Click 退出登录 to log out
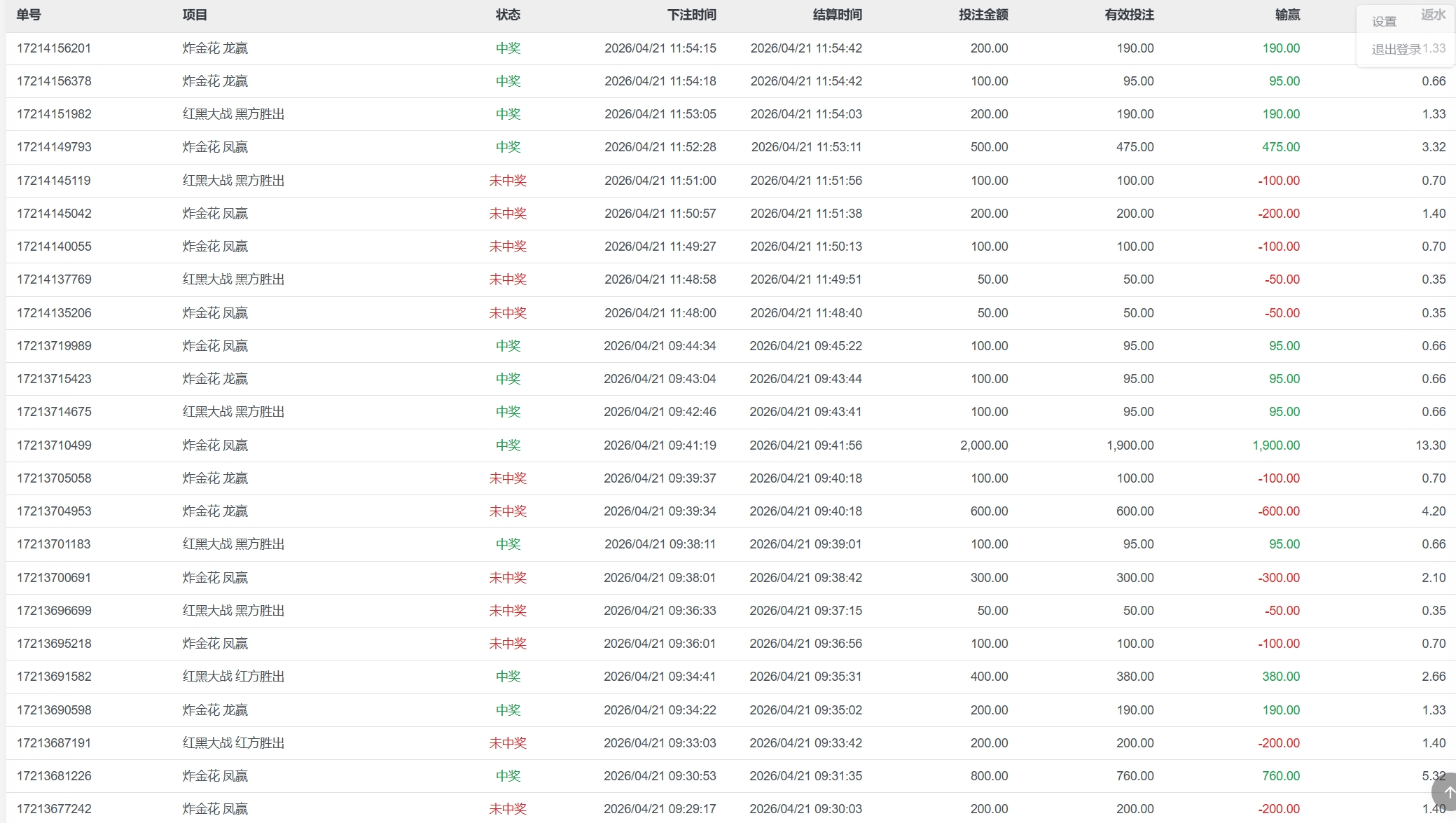This screenshot has height=823, width=1456. 1396,49
